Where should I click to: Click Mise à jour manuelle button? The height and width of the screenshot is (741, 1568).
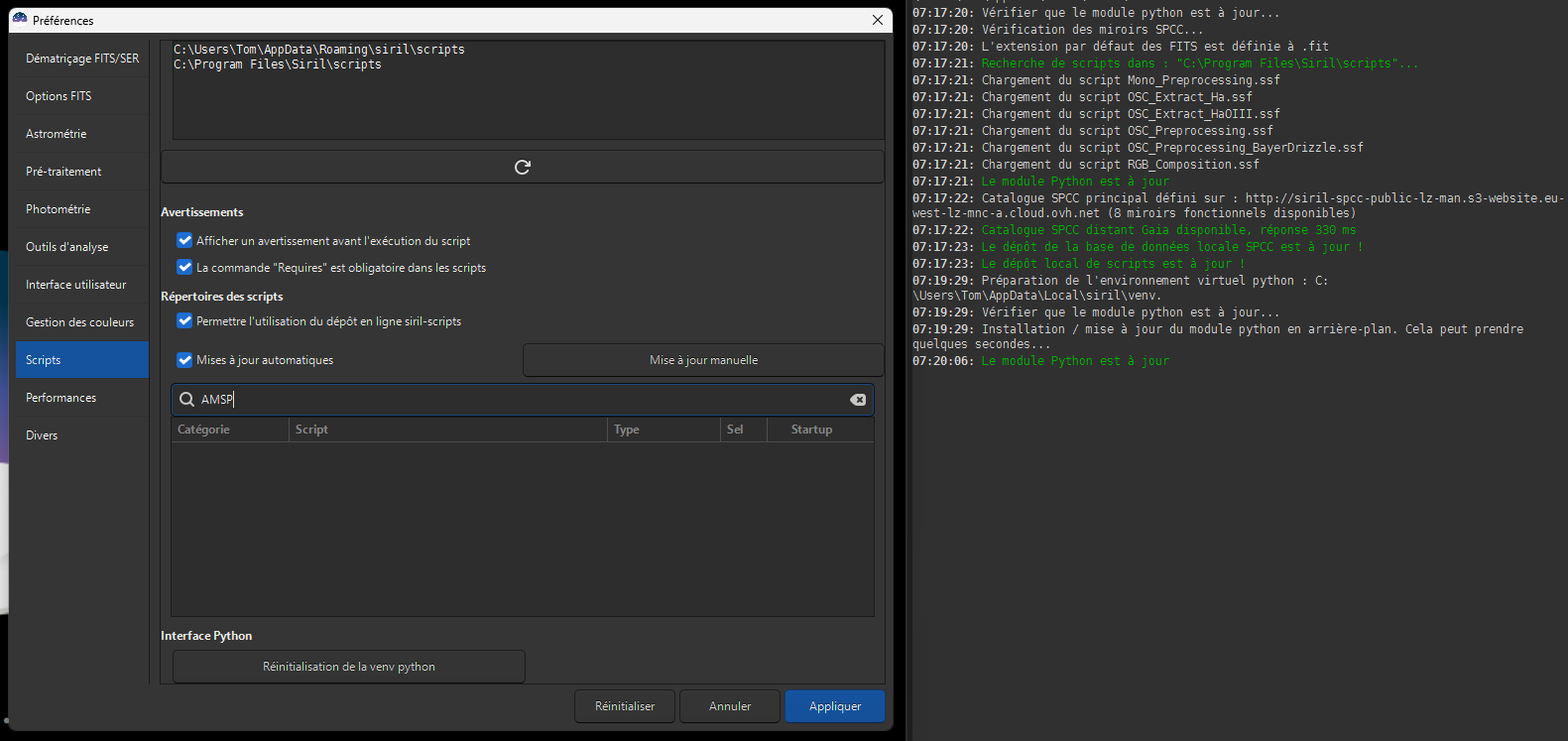(703, 360)
